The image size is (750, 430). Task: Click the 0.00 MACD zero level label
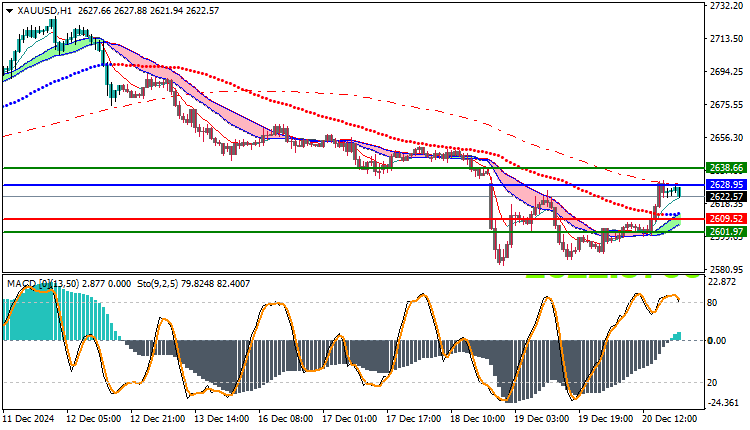point(717,341)
